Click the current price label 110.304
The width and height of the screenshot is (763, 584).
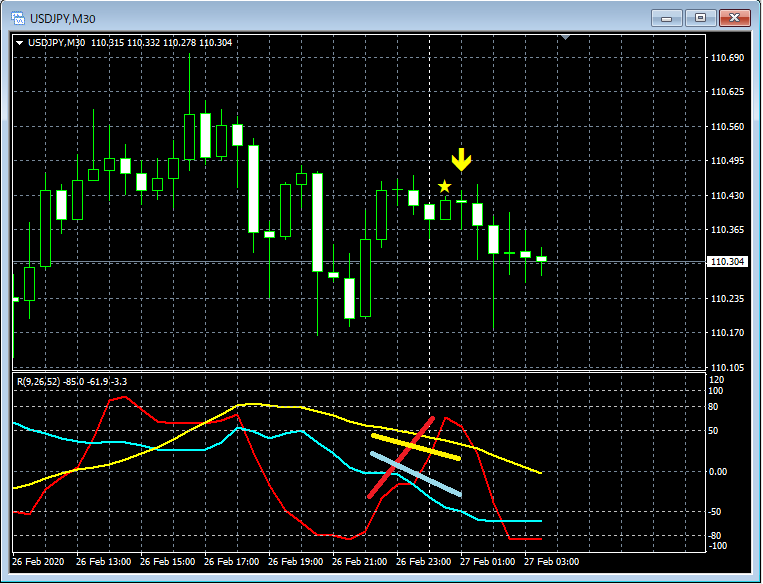(x=727, y=262)
